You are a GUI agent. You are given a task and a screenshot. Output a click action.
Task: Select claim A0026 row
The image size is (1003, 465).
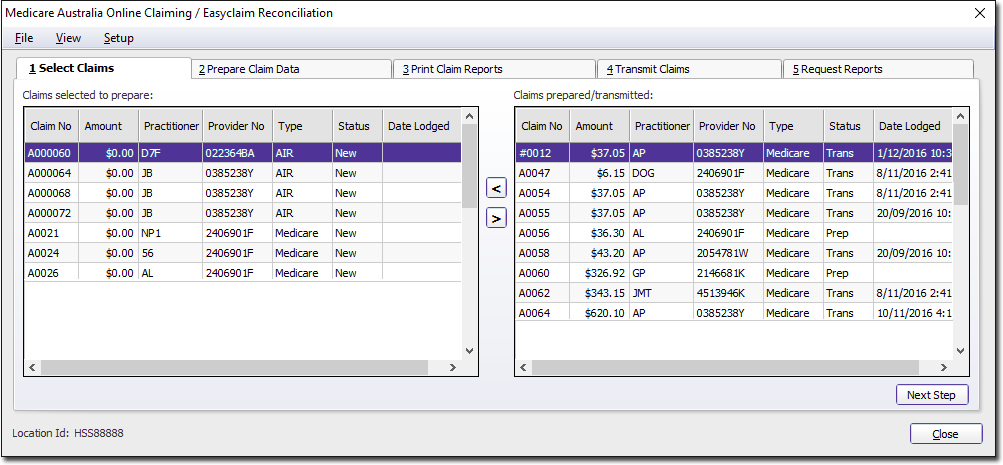(x=243, y=272)
